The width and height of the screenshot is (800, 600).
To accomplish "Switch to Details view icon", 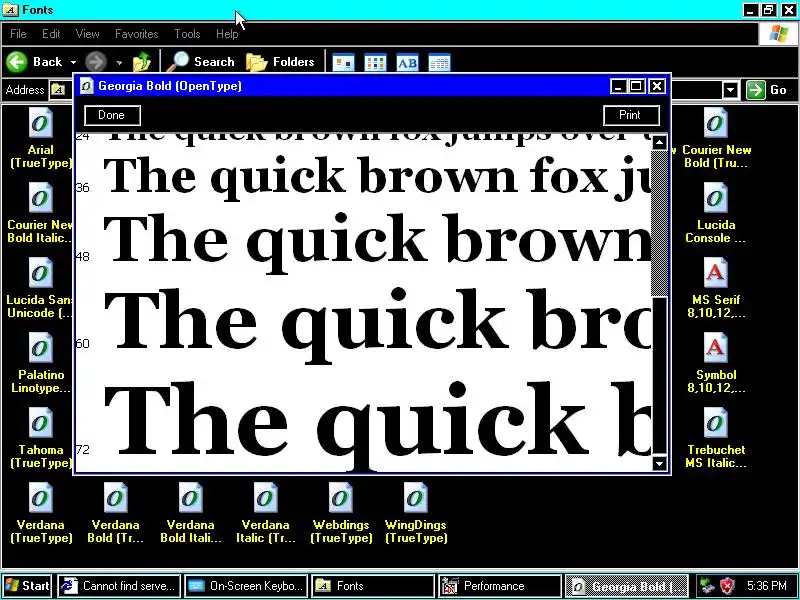I will tap(439, 63).
